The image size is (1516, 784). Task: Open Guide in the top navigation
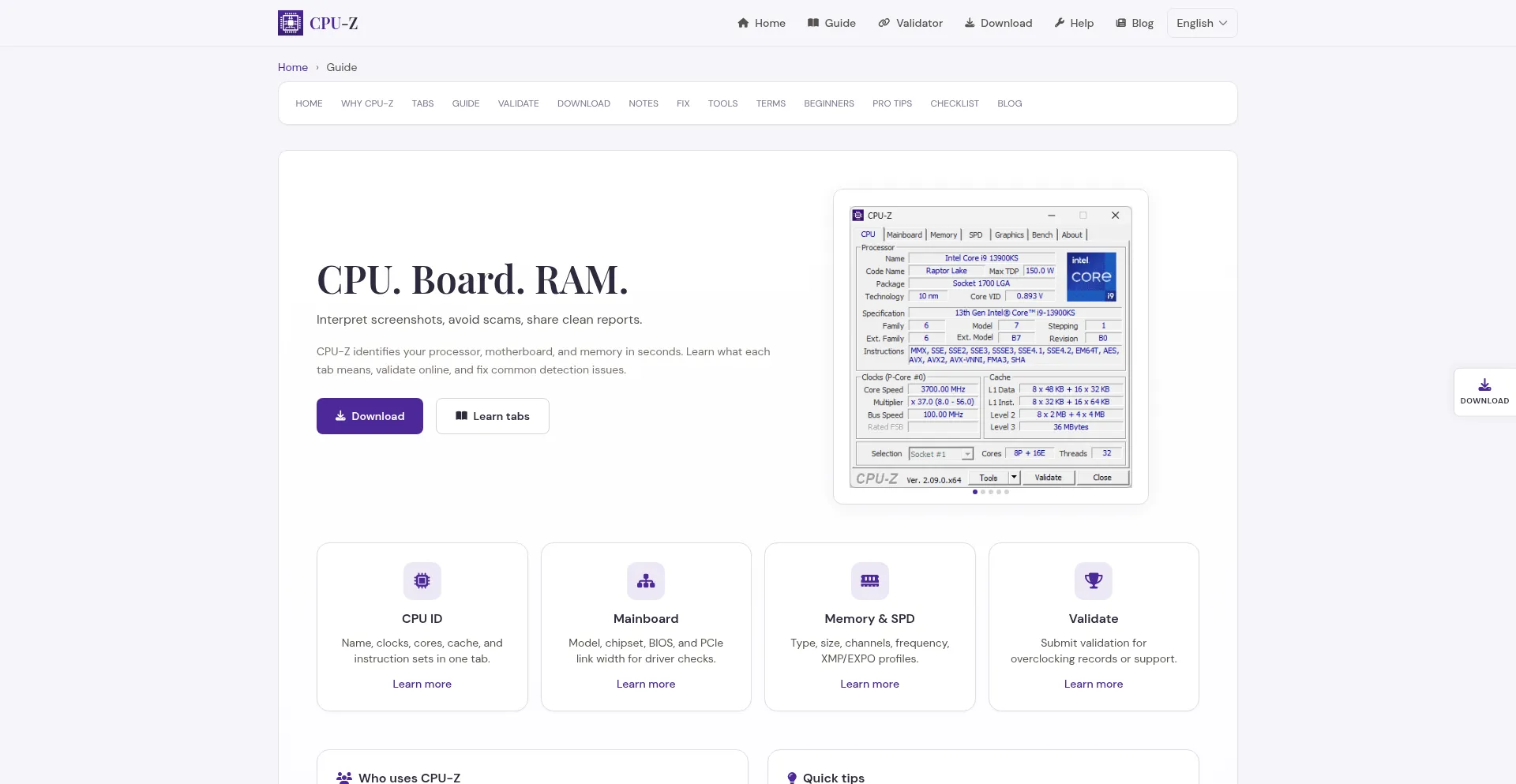[831, 23]
